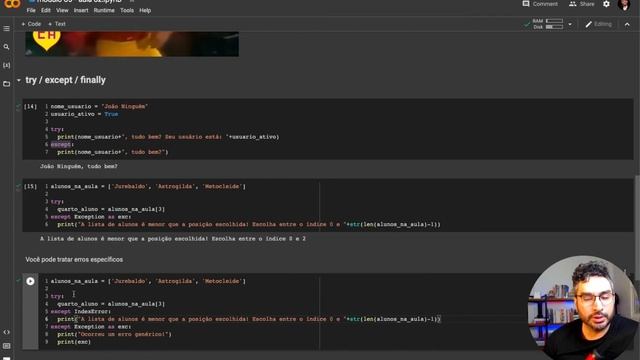
Task: Click output text 'João Ninguém, tudo bem?'
Action: coord(79,167)
